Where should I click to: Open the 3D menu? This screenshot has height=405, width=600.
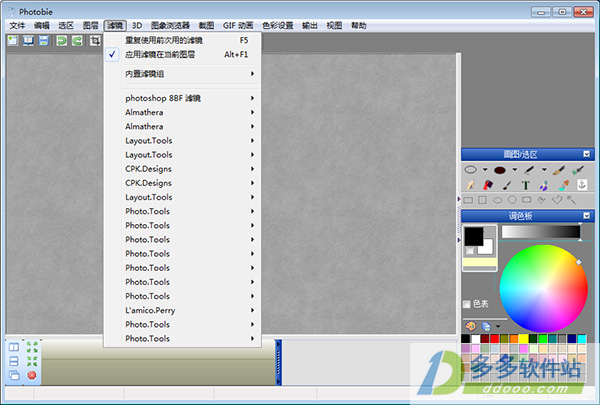[x=137, y=25]
